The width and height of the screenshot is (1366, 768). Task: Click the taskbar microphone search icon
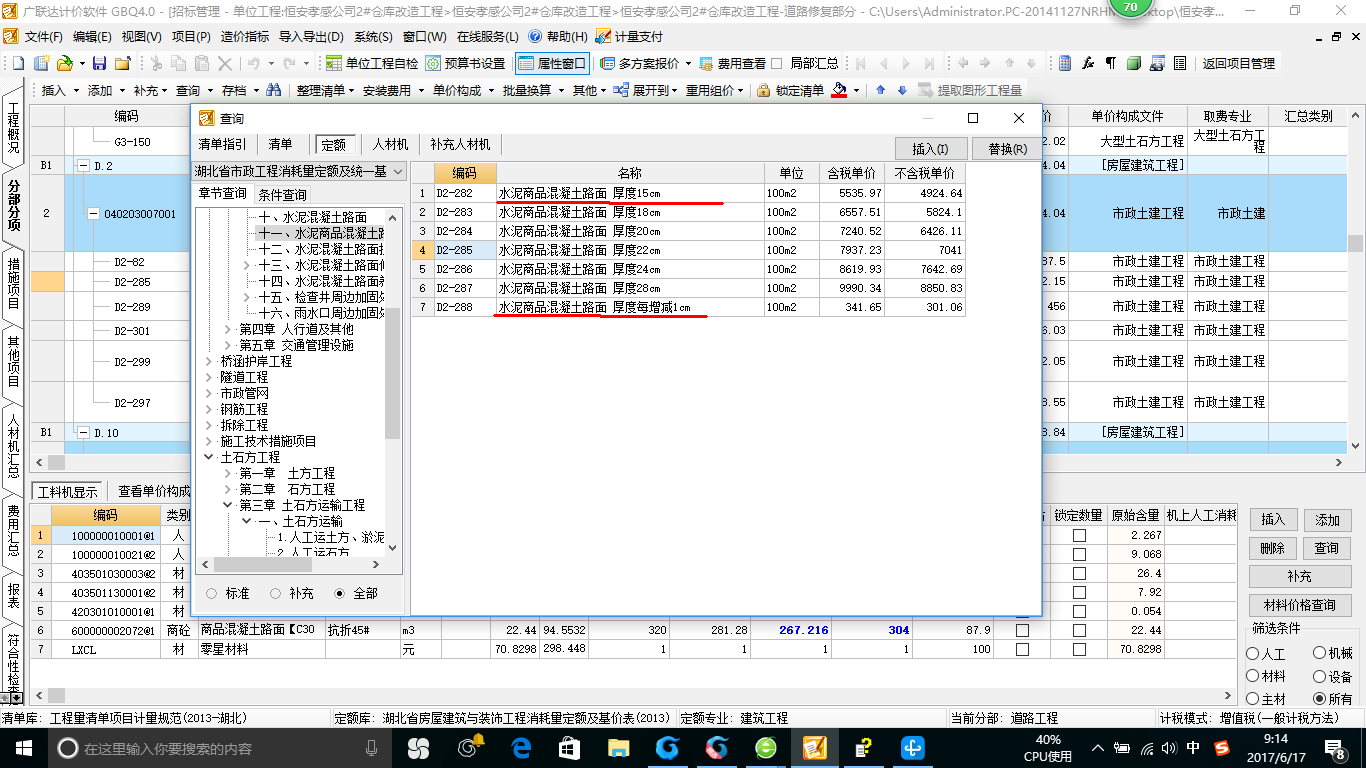point(372,748)
